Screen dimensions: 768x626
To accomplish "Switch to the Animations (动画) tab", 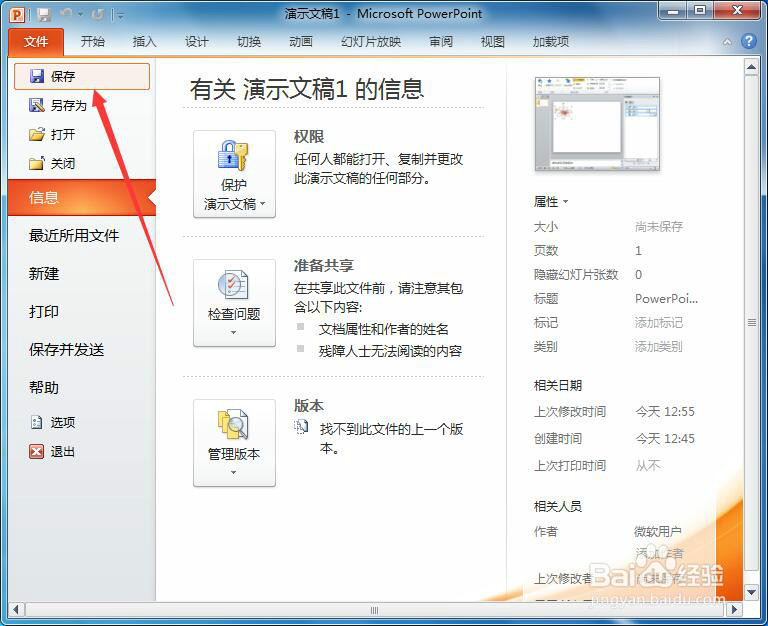I will pos(301,42).
